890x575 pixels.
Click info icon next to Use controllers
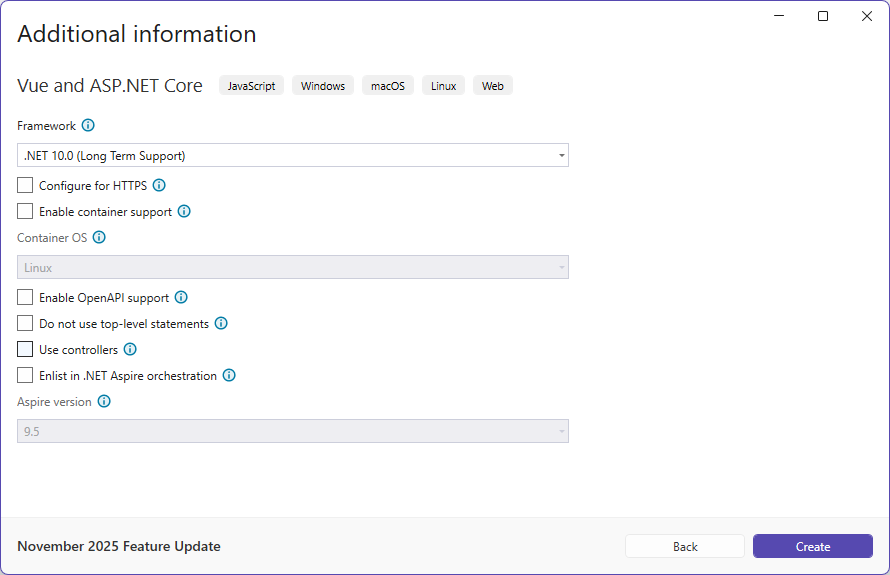130,350
